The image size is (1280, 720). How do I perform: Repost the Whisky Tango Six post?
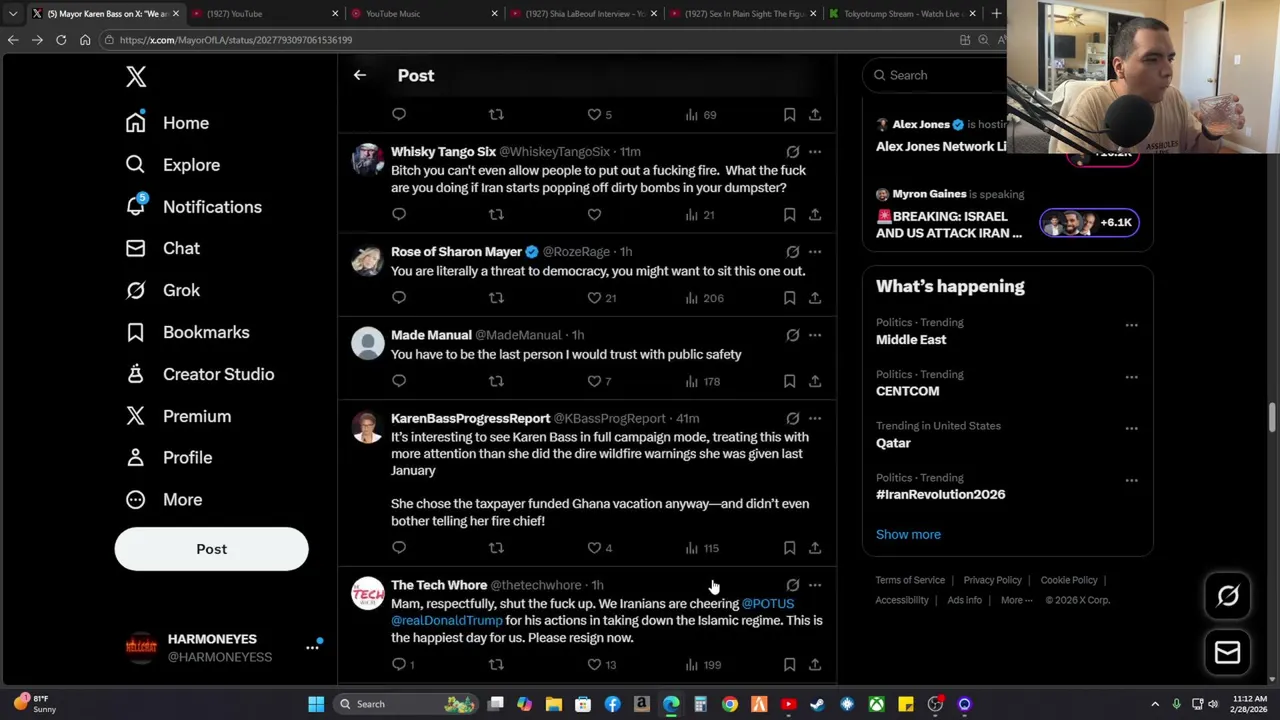click(496, 214)
